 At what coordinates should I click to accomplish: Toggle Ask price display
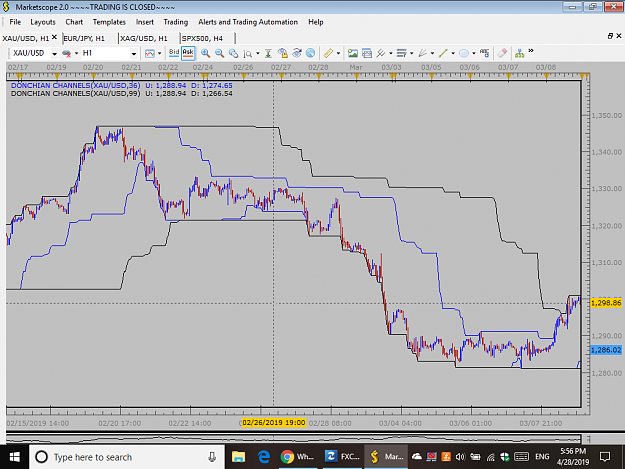pos(188,53)
